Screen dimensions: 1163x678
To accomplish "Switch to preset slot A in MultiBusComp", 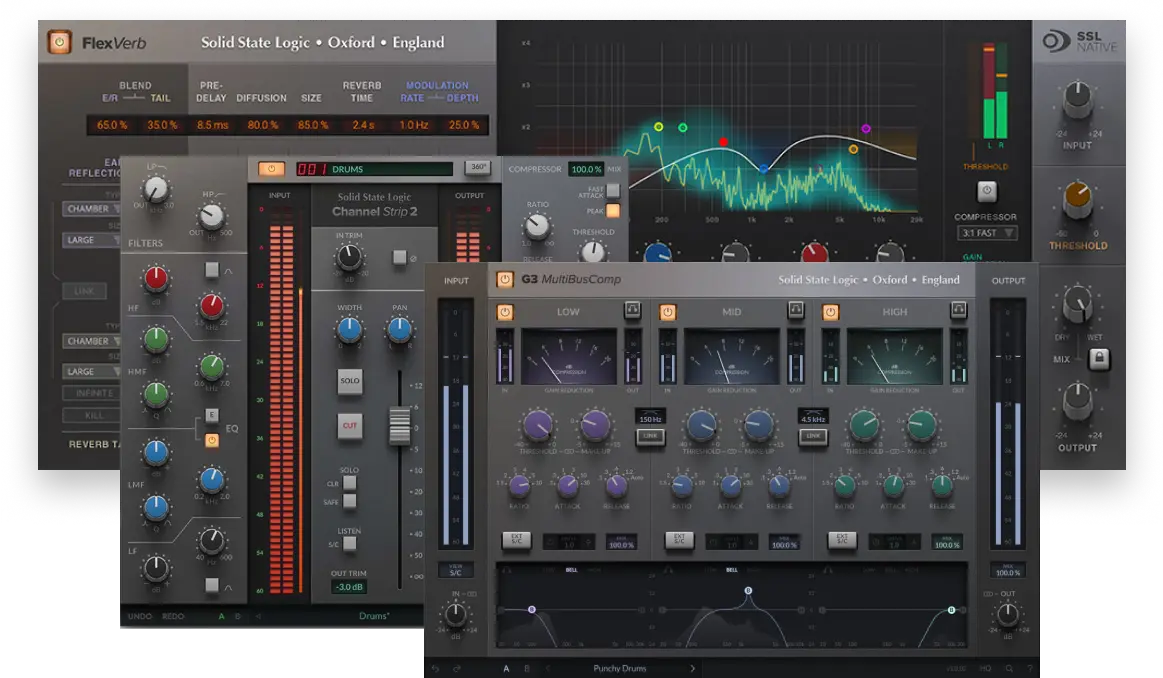I will (x=506, y=667).
